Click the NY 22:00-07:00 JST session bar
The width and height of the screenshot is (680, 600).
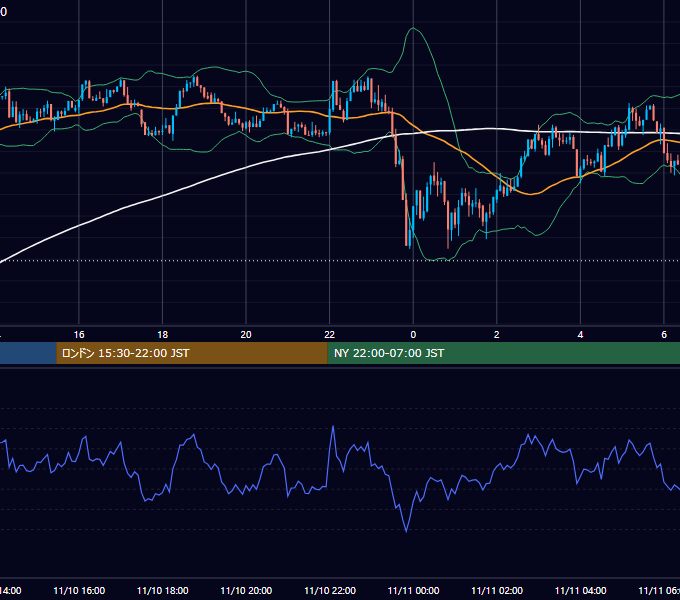(x=503, y=353)
